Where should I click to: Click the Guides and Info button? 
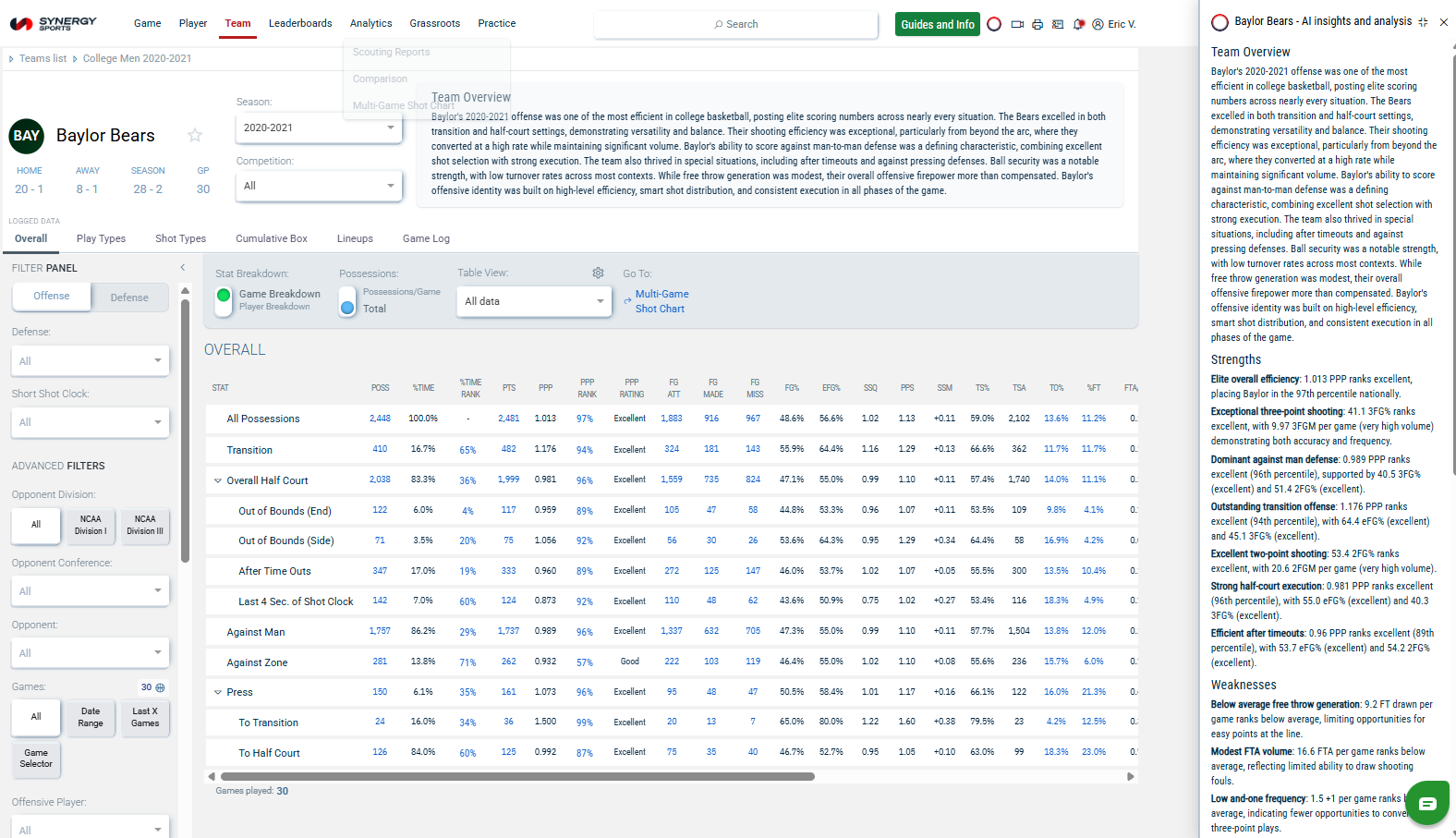pos(938,24)
